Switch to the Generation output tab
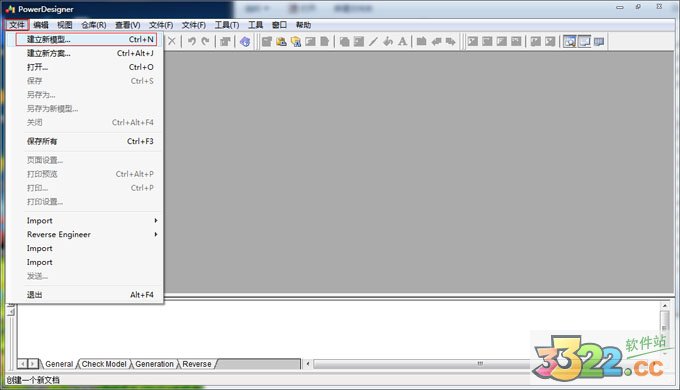The width and height of the screenshot is (680, 390). 154,364
